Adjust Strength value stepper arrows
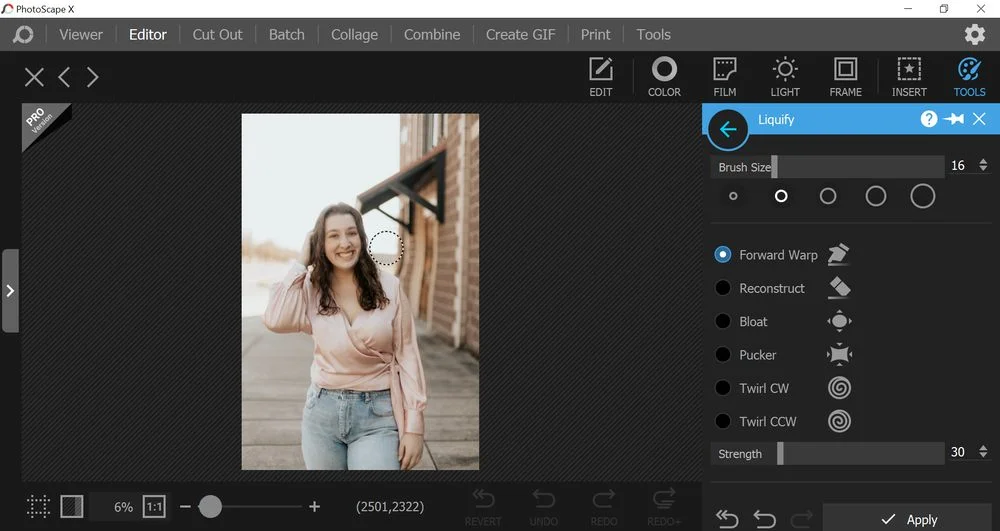This screenshot has height=531, width=1000. [x=983, y=453]
